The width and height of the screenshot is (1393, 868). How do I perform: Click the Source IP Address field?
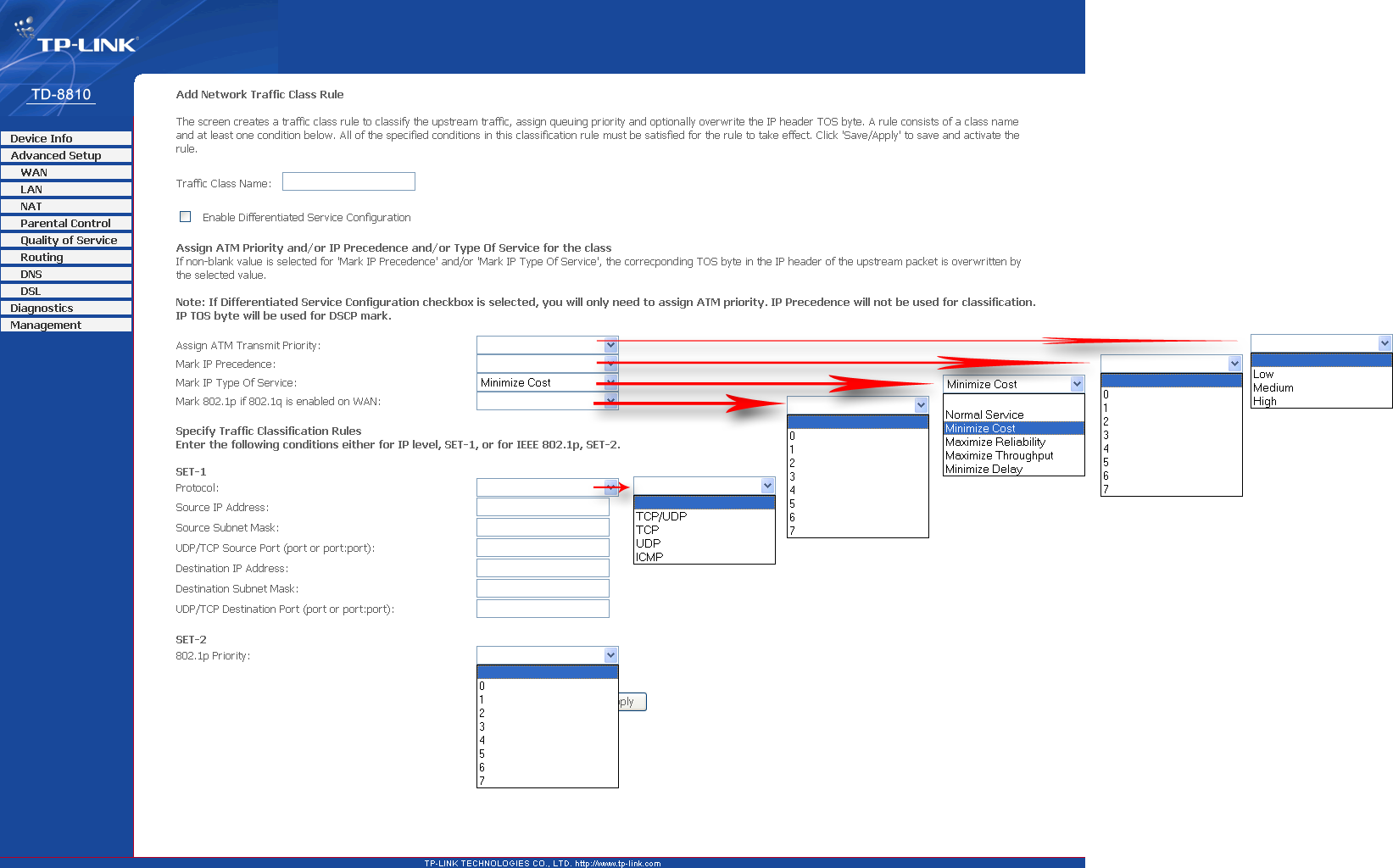[543, 507]
